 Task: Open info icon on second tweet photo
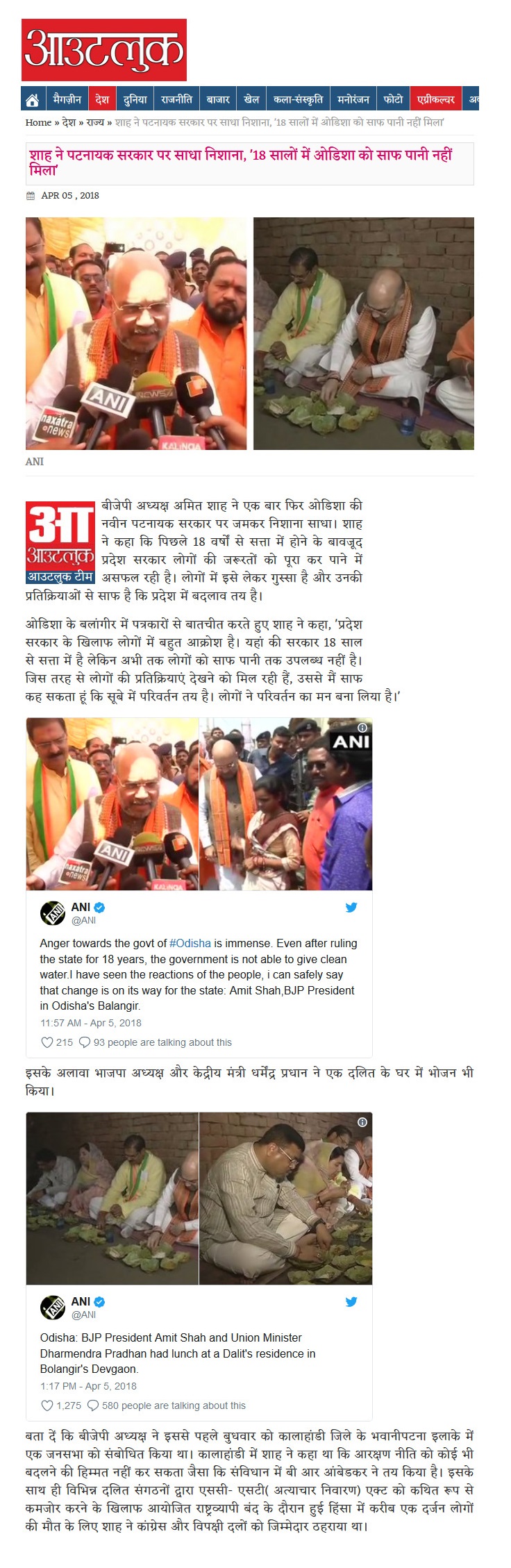[x=362, y=1122]
